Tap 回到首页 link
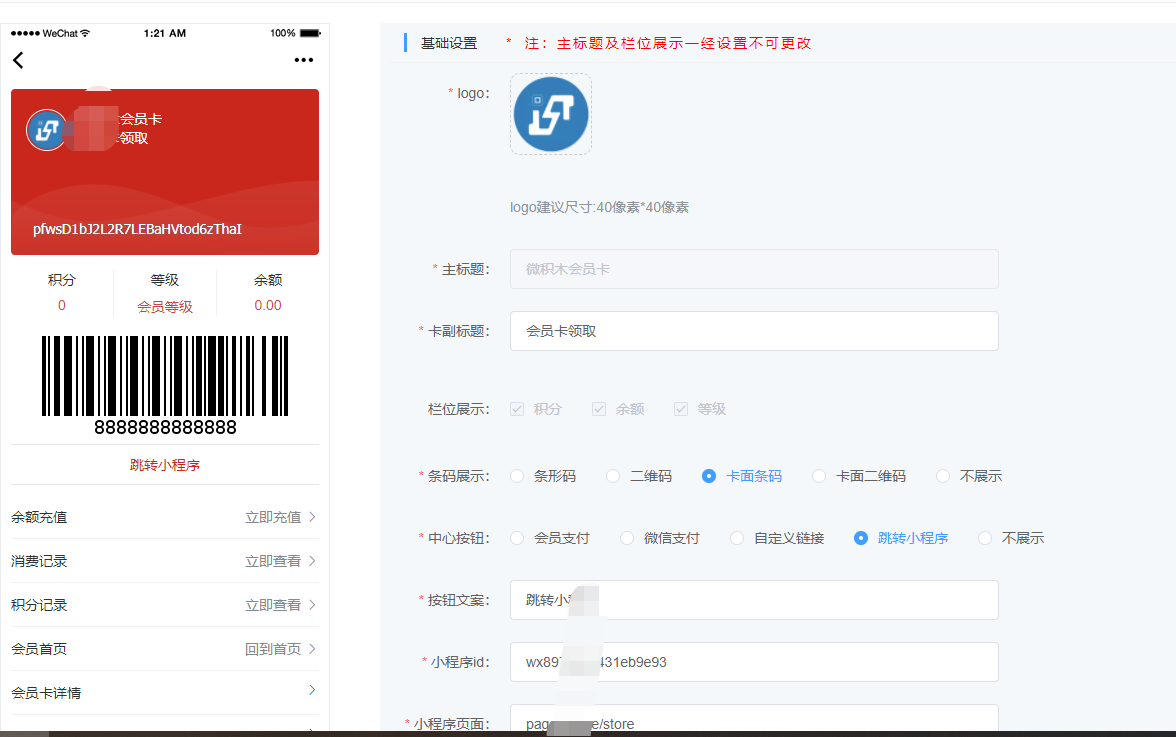This screenshot has height=737, width=1176. [x=273, y=649]
